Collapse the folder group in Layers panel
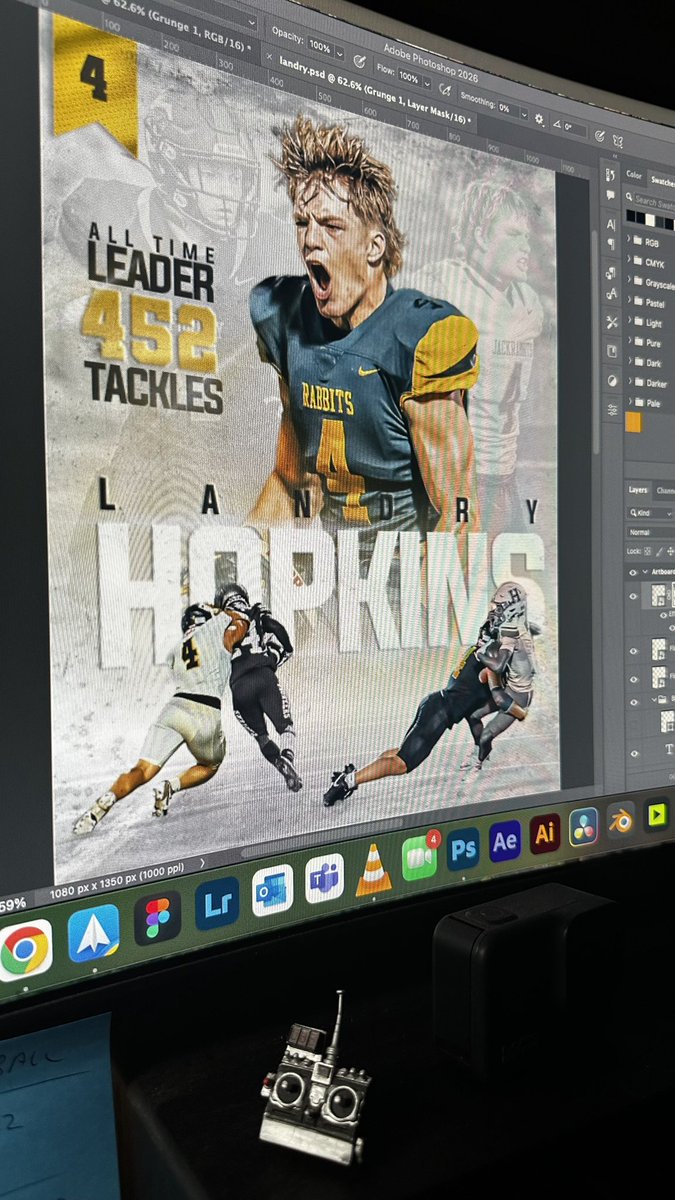This screenshot has width=675, height=1200. point(654,699)
